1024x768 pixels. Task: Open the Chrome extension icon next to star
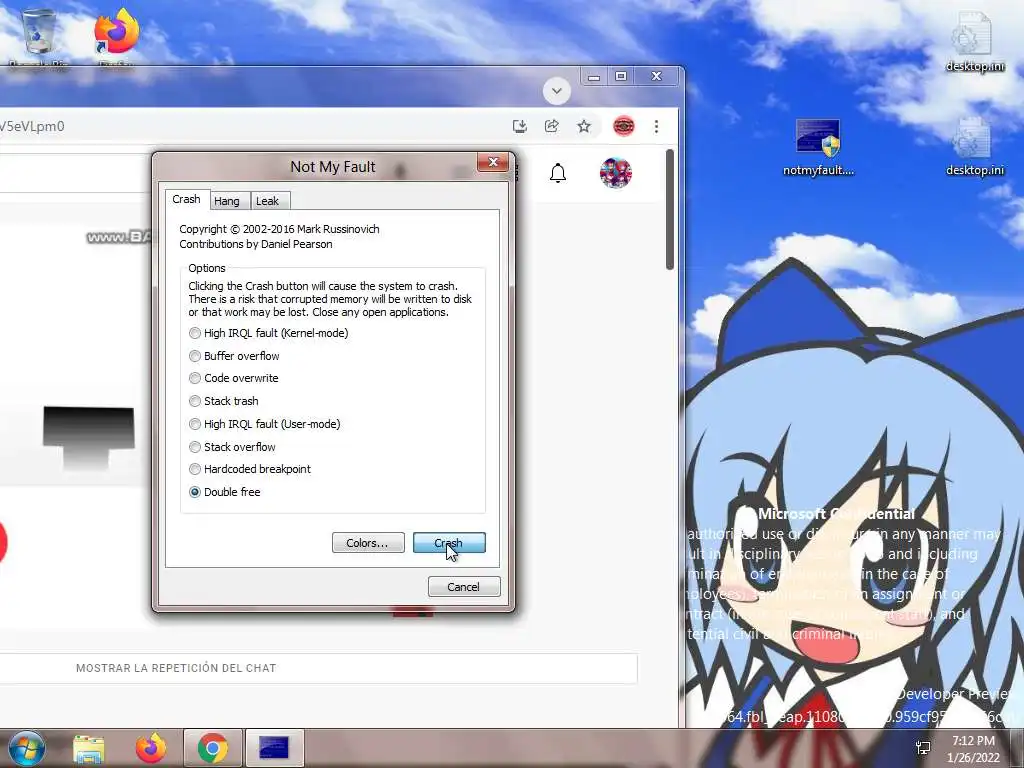coord(624,126)
